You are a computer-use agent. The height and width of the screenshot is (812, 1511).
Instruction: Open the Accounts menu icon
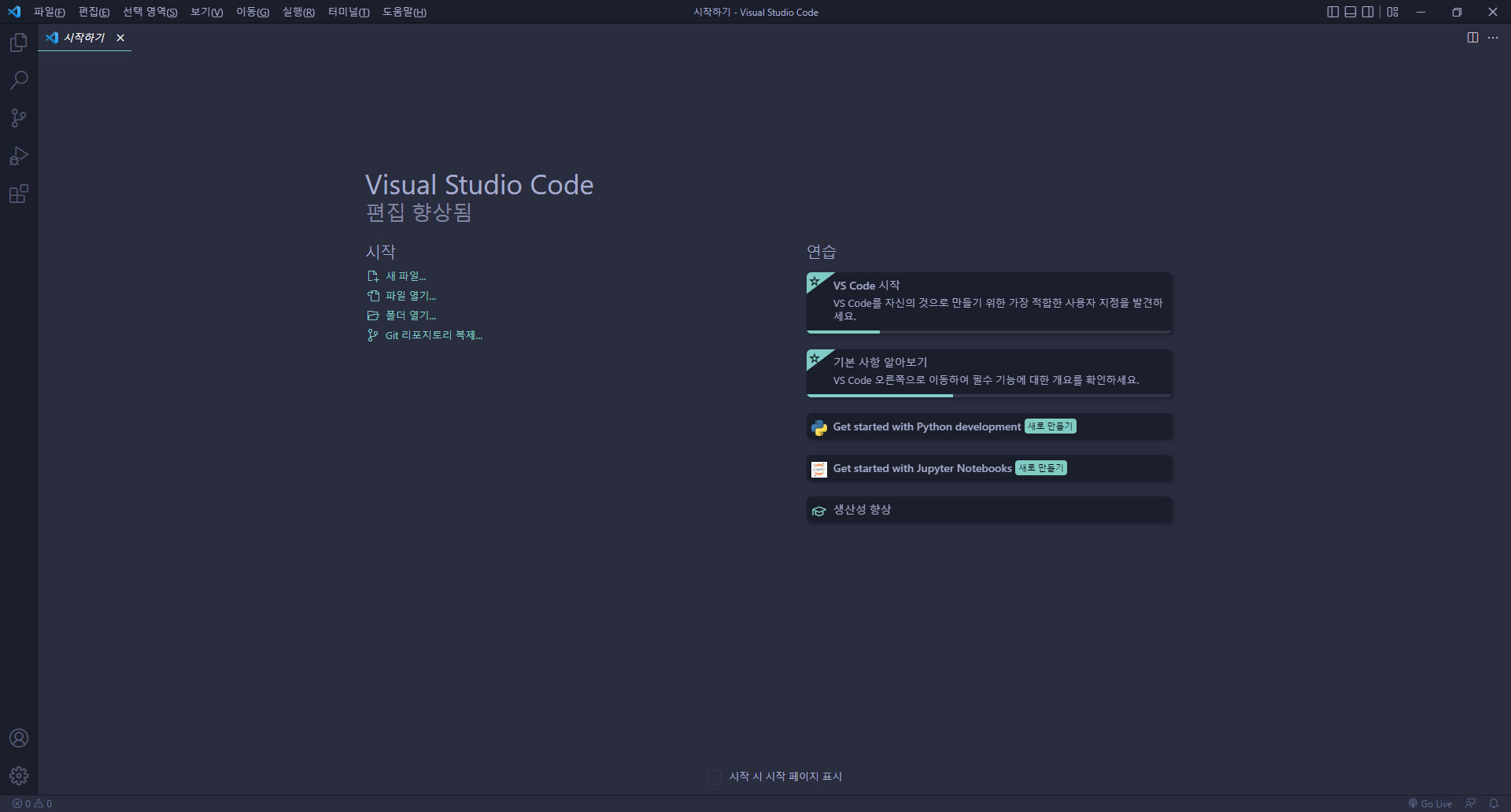(x=19, y=738)
